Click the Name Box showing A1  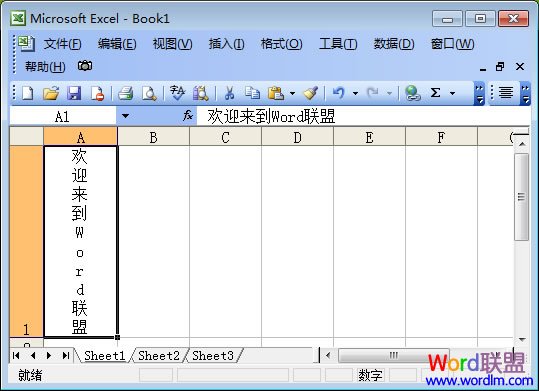[x=62, y=116]
